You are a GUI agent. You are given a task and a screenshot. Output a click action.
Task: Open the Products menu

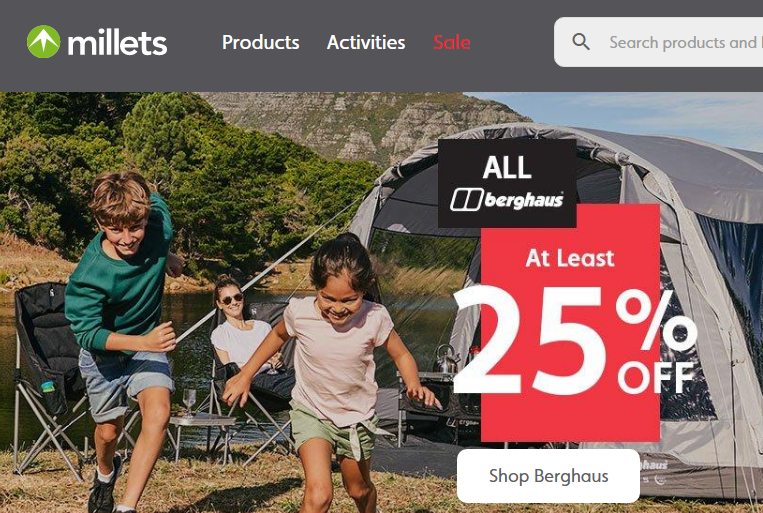click(260, 42)
